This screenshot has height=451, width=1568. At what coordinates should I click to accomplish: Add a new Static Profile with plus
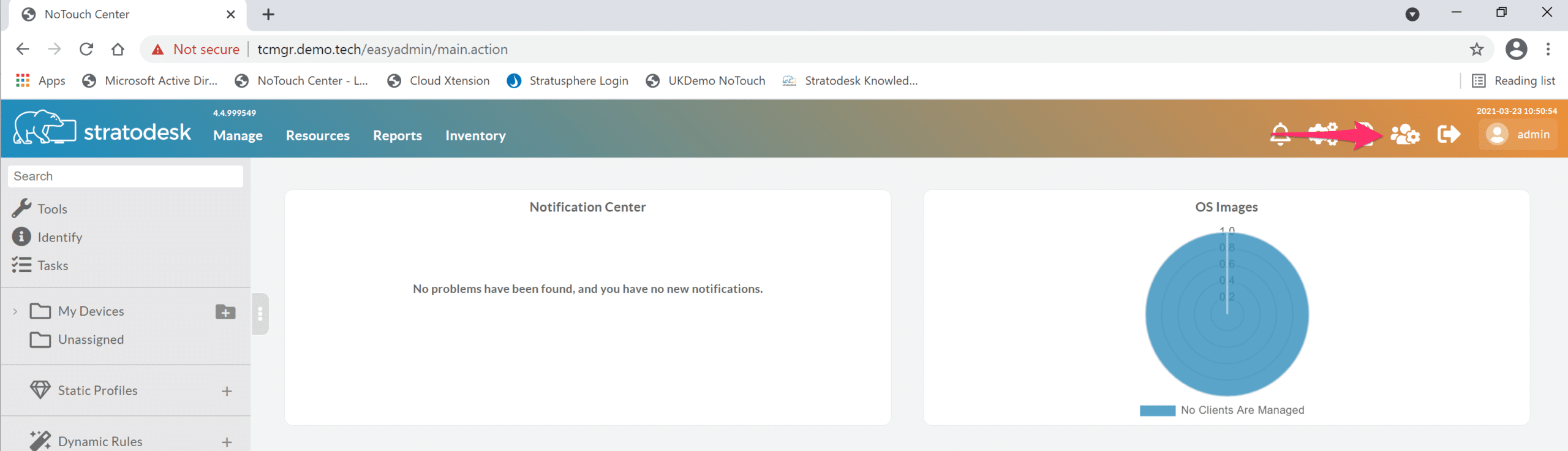(227, 391)
